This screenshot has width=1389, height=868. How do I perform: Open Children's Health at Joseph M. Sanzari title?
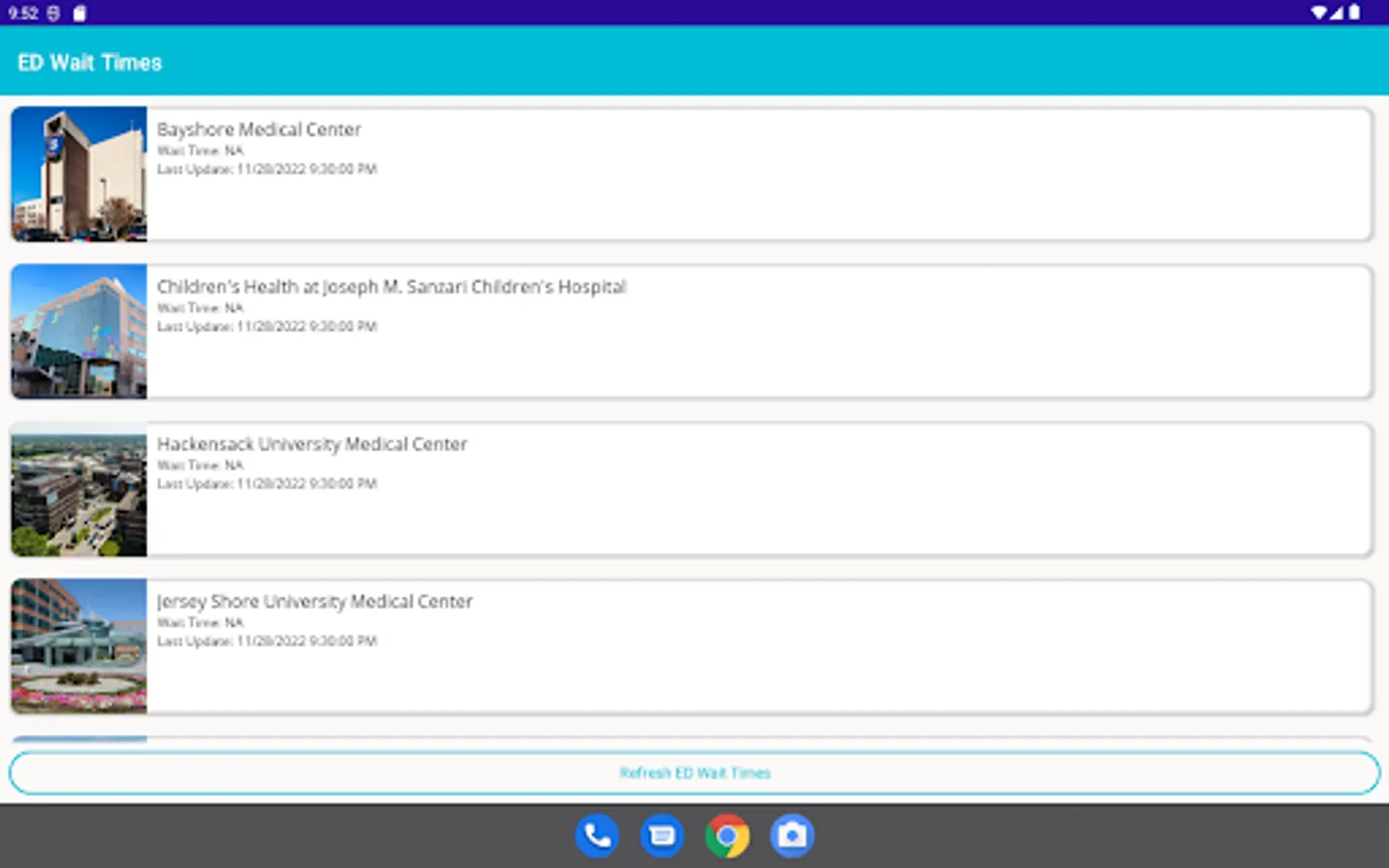[x=392, y=286]
